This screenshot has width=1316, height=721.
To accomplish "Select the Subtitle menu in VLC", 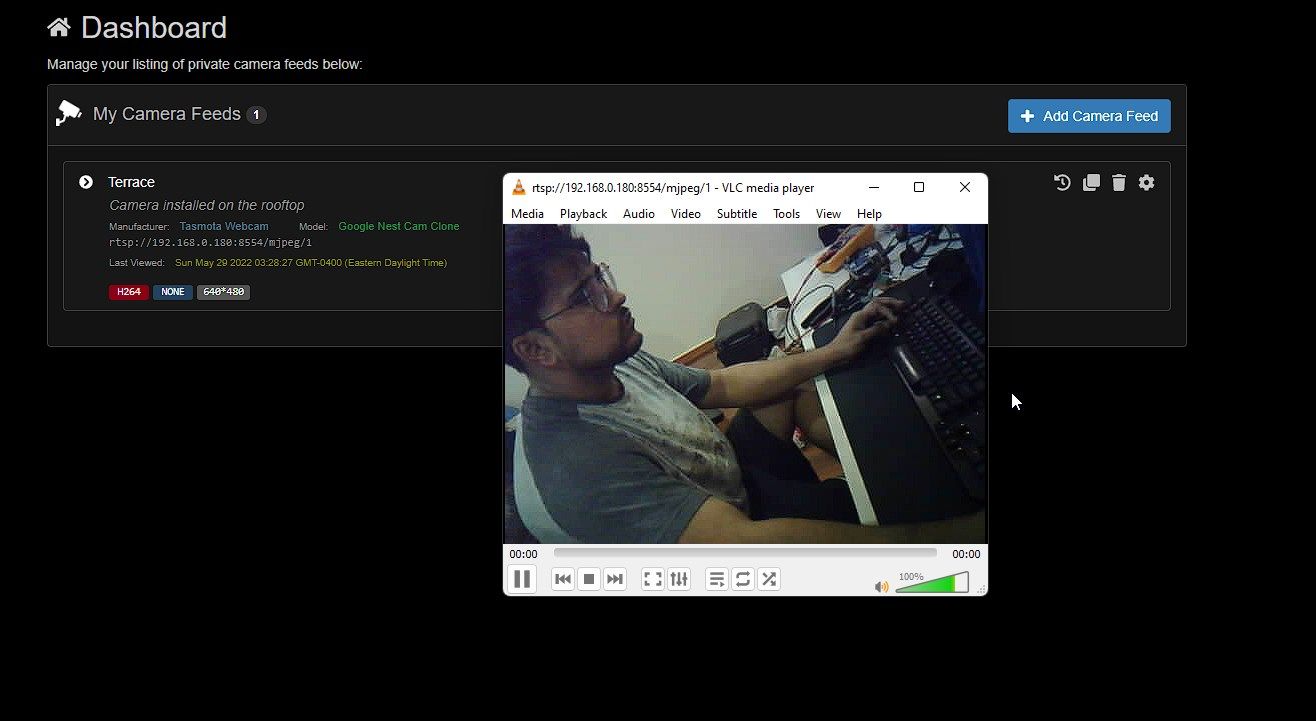I will pos(736,214).
